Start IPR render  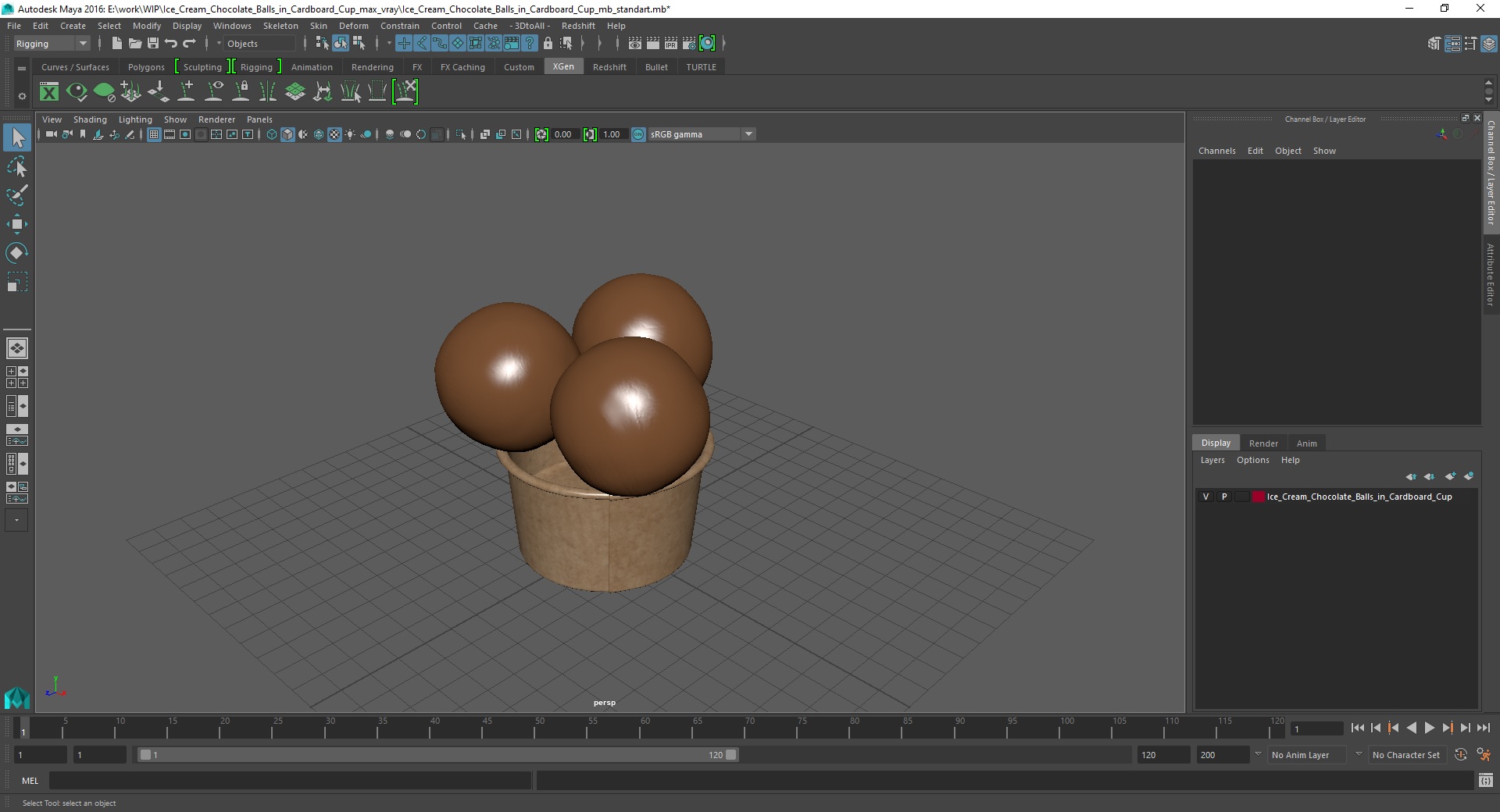coord(671,44)
